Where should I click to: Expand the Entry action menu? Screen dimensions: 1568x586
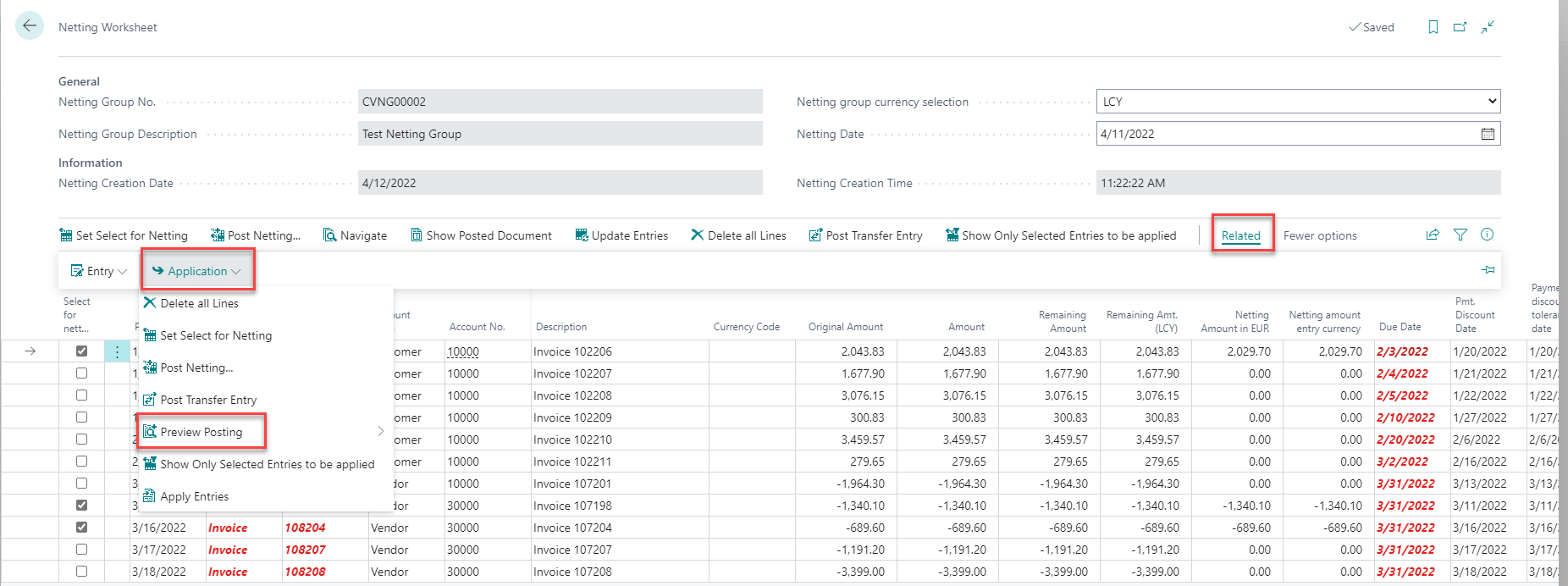(99, 271)
